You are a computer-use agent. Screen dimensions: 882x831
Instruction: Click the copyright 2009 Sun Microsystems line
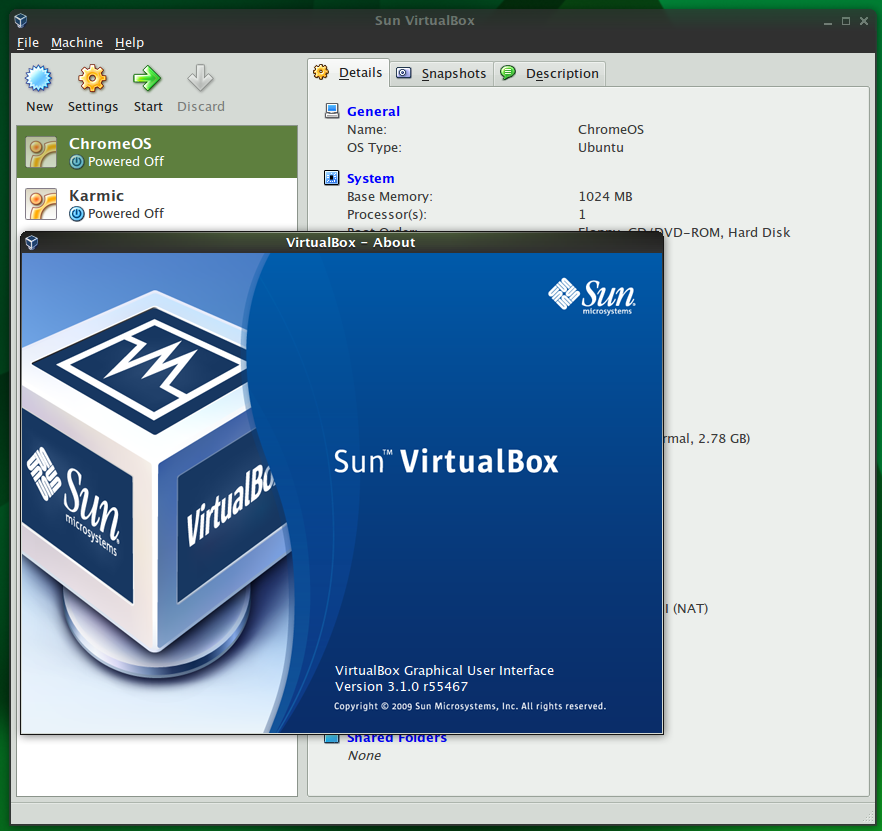pyautogui.click(x=470, y=706)
